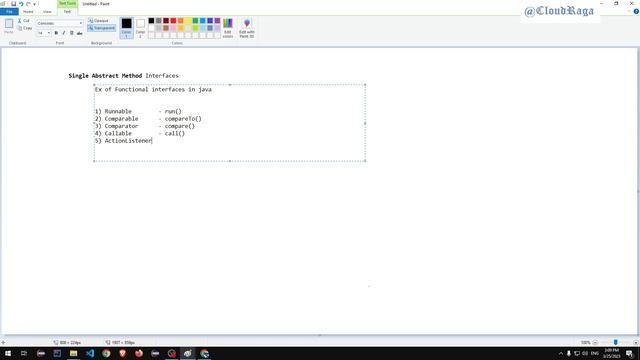640x360 pixels.
Task: Select the Color 1 foreground box
Action: click(x=127, y=28)
